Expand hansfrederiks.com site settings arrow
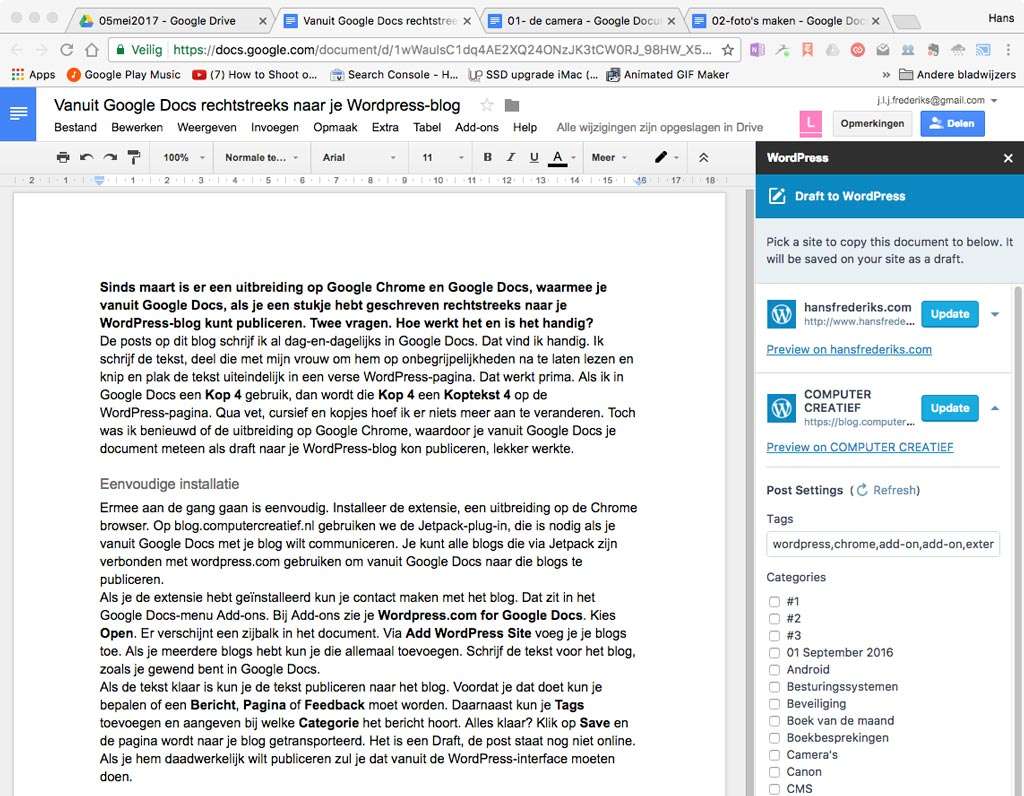Image resolution: width=1024 pixels, height=796 pixels. [x=995, y=314]
